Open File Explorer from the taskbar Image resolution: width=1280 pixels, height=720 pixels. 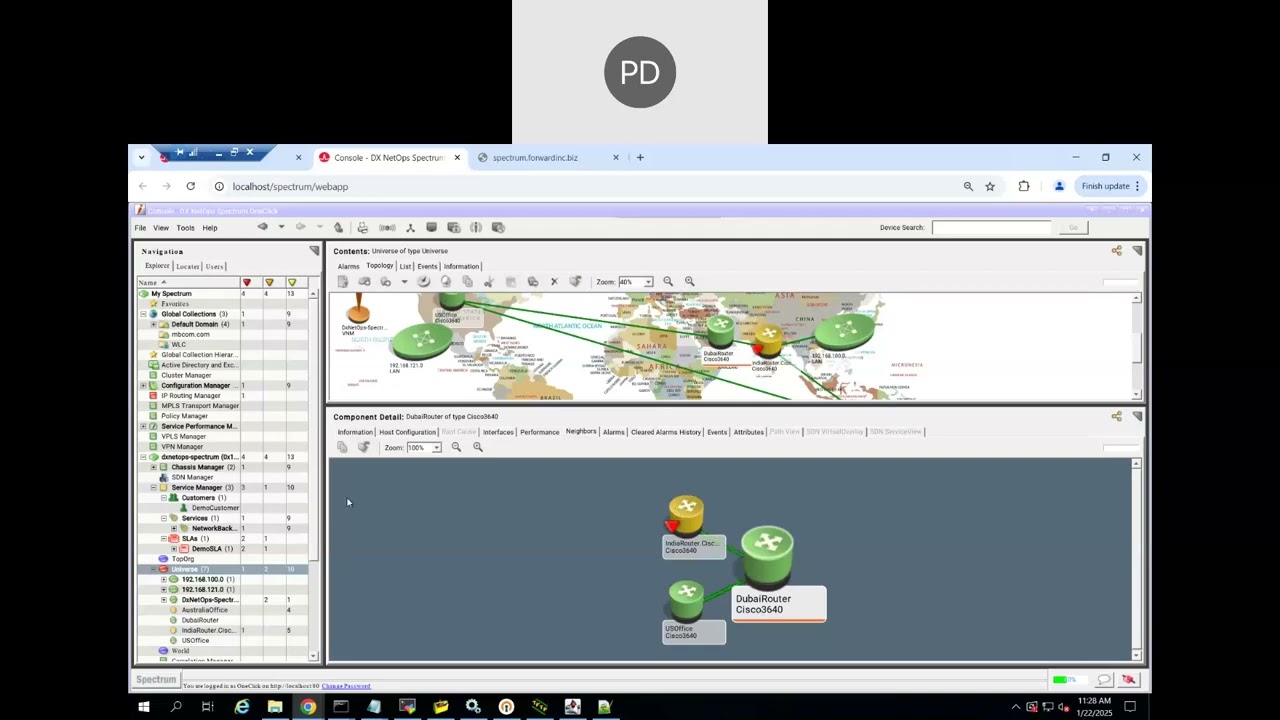click(x=275, y=707)
